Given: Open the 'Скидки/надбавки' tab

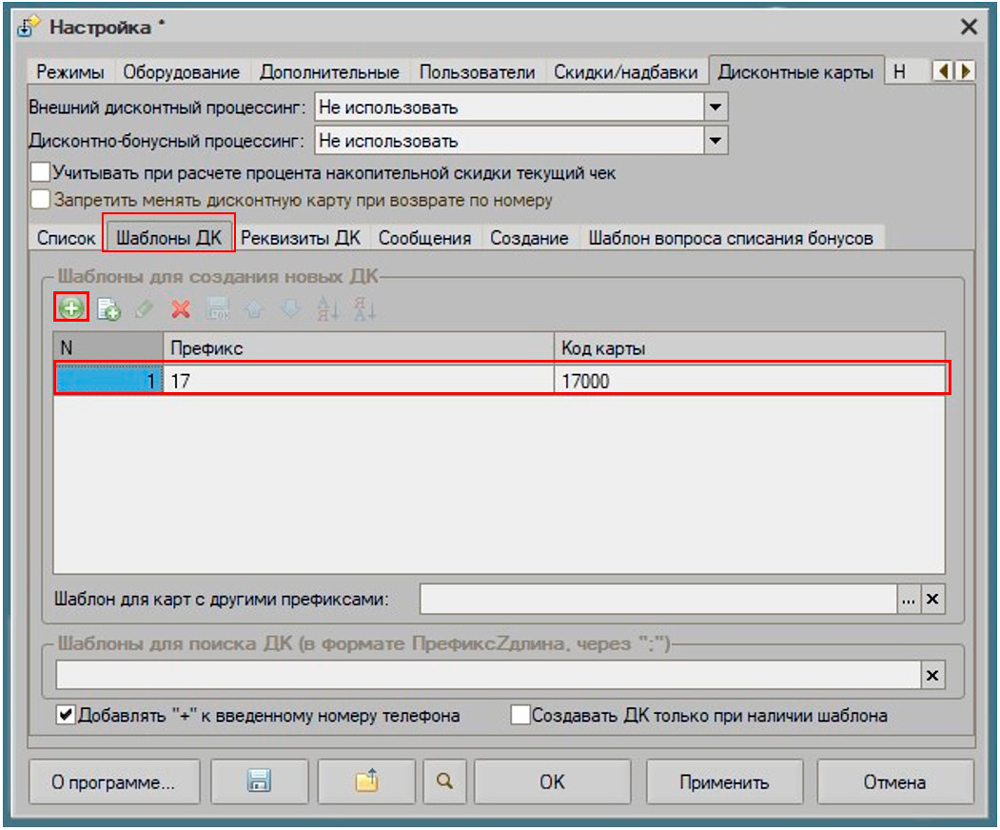Looking at the screenshot, I should coord(626,72).
